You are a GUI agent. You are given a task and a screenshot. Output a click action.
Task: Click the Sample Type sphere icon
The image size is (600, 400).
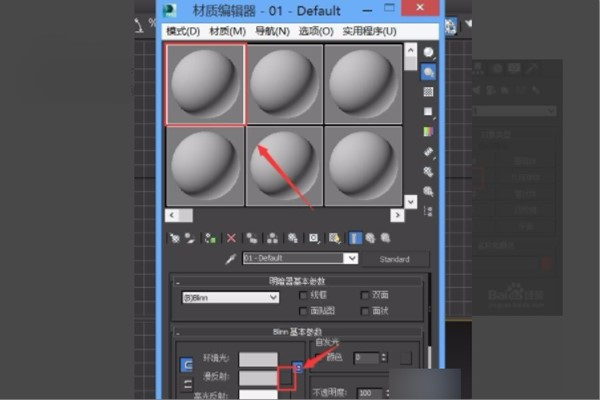(x=429, y=52)
